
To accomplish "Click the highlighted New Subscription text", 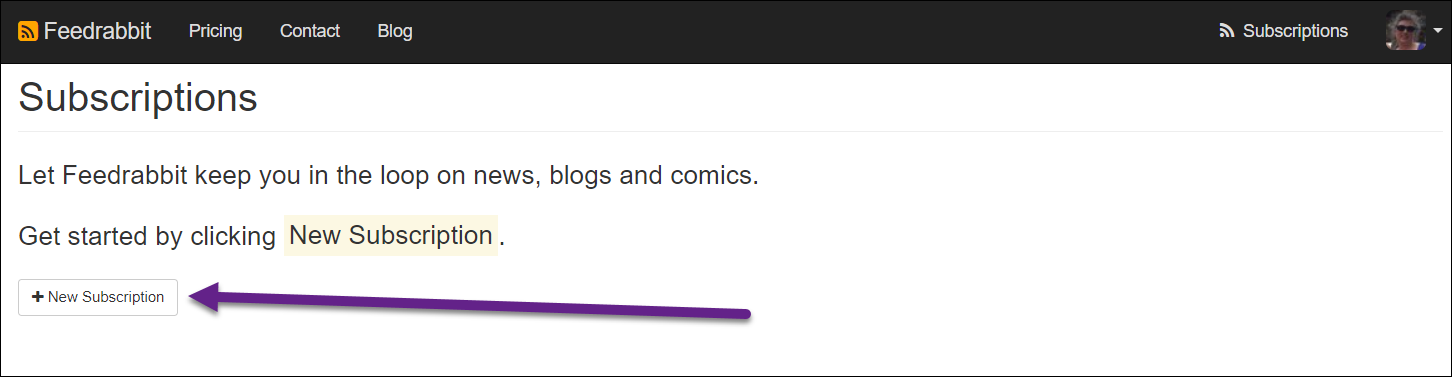I will coord(391,235).
